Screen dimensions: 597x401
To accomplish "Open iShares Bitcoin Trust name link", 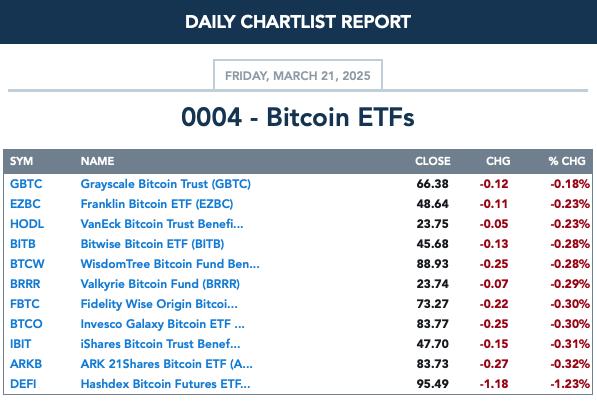I will 160,344.
